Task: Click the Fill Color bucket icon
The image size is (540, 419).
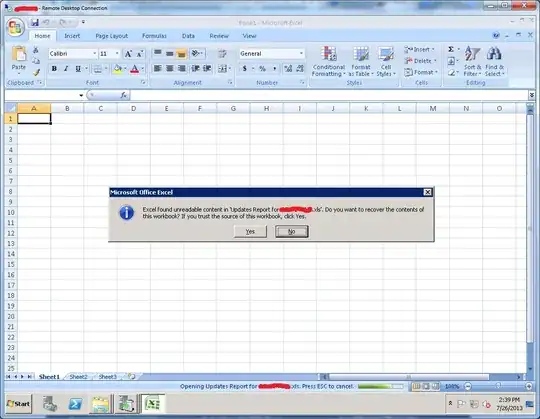Action: pos(117,69)
